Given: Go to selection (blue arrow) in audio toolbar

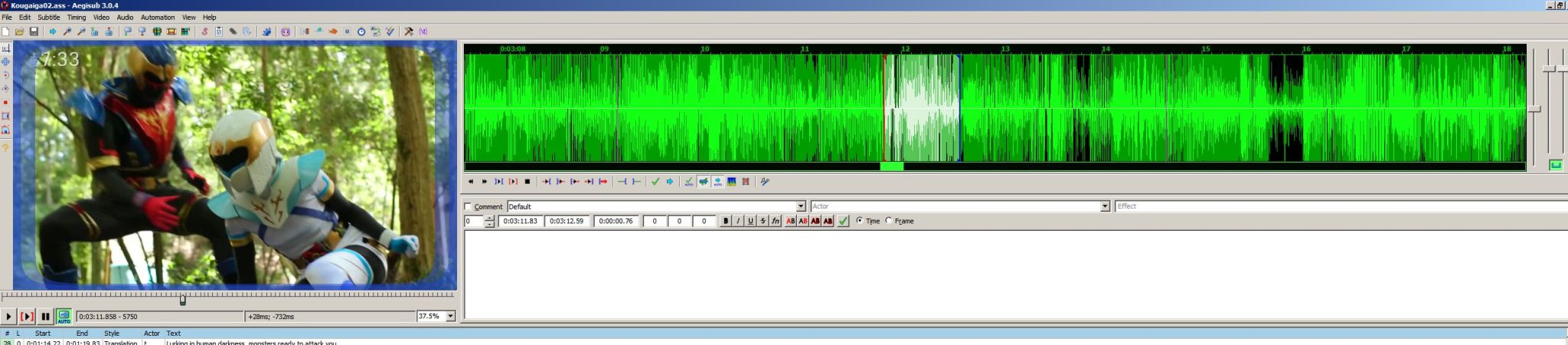Looking at the screenshot, I should click(669, 182).
